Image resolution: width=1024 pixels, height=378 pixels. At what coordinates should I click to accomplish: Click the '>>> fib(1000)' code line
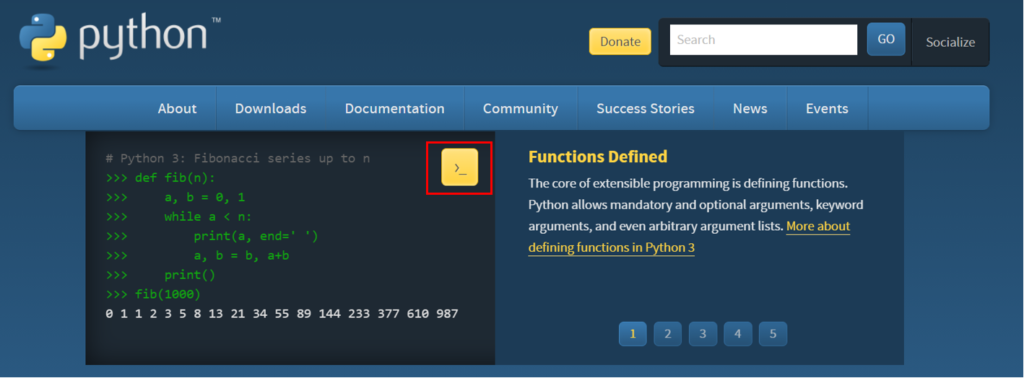coord(153,294)
